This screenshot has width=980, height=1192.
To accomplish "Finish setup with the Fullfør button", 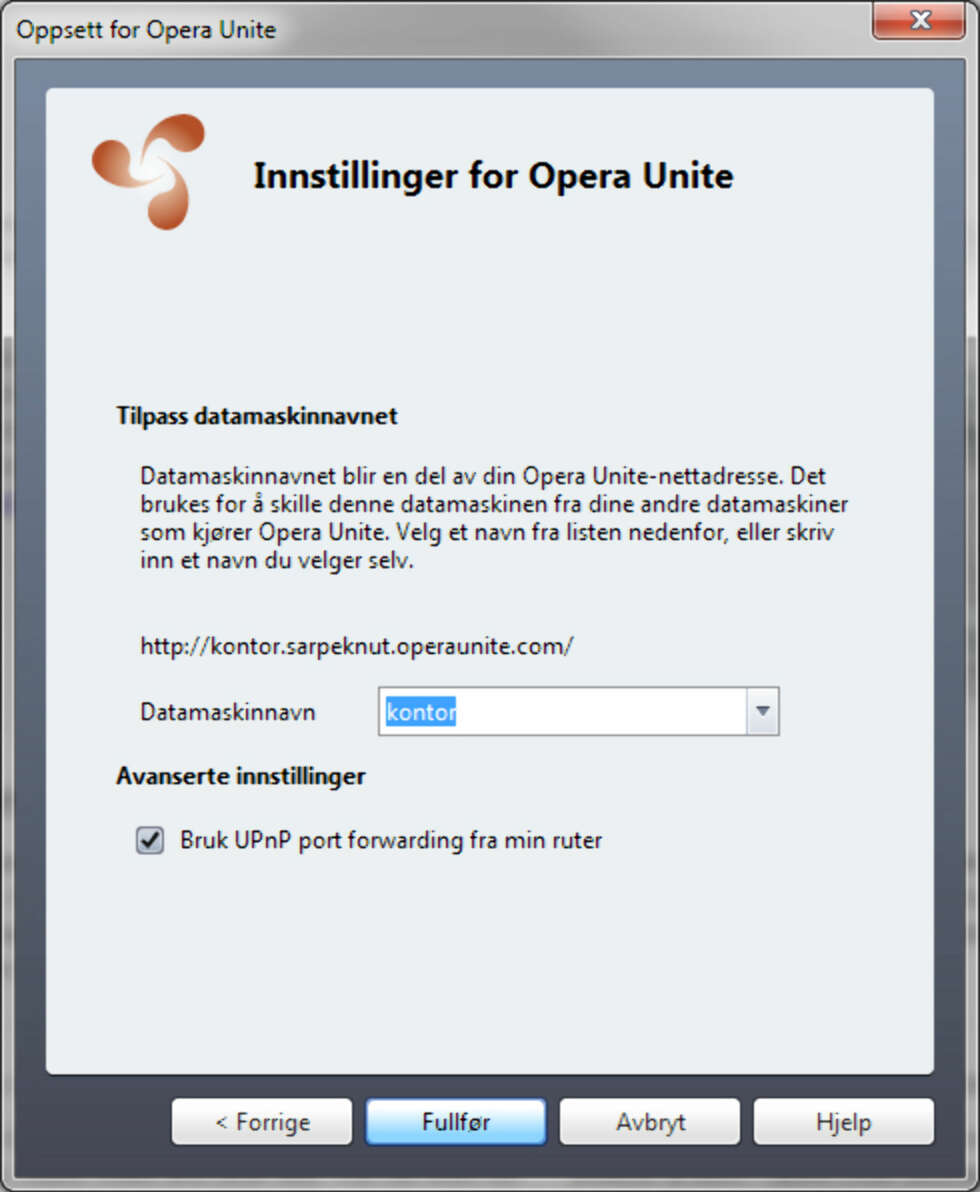I will coord(455,1121).
